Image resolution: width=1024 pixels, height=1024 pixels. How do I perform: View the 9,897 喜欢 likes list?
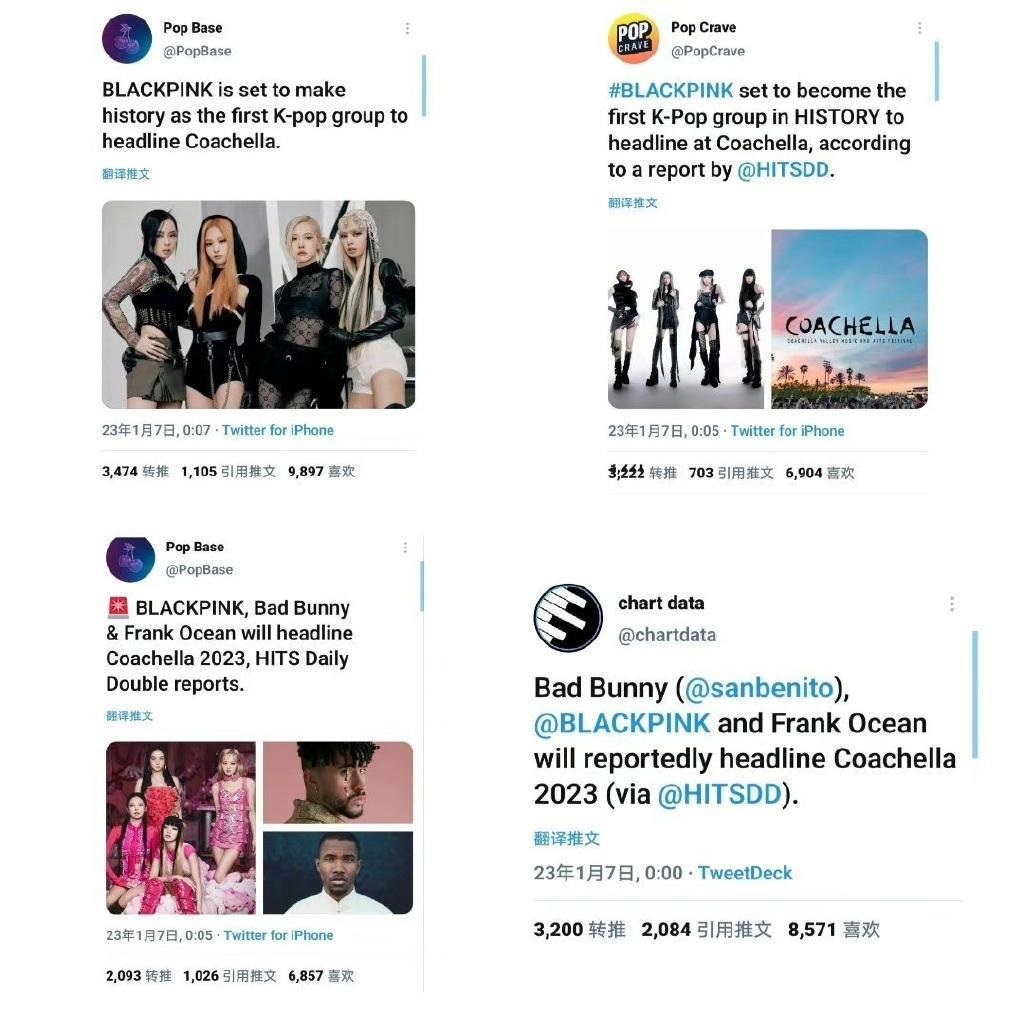[x=321, y=472]
